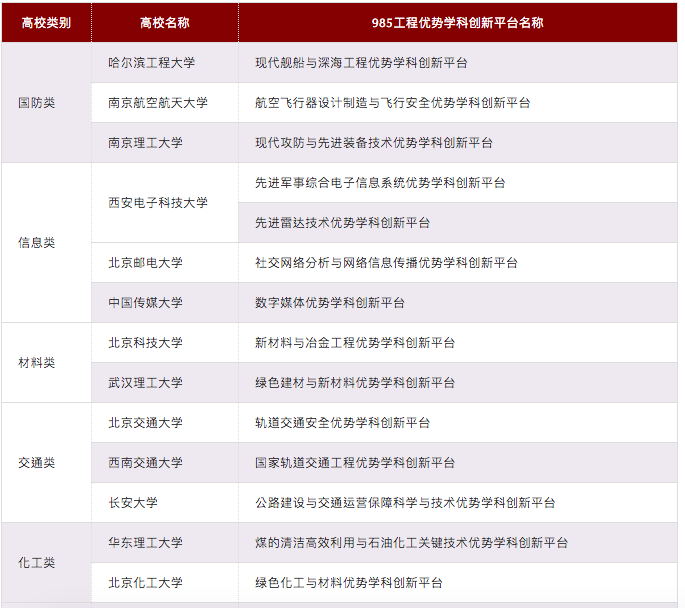Select 国家轨道交通工程优势学科创新平台 cell
This screenshot has width=685, height=608.
[458, 463]
